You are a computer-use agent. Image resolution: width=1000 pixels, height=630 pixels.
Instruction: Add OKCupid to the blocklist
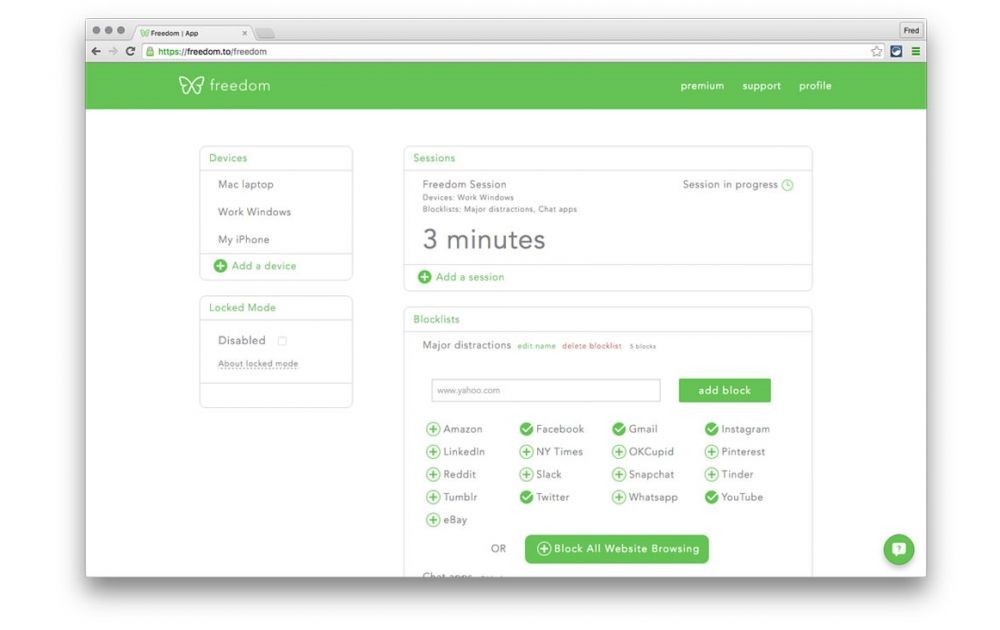(x=619, y=451)
